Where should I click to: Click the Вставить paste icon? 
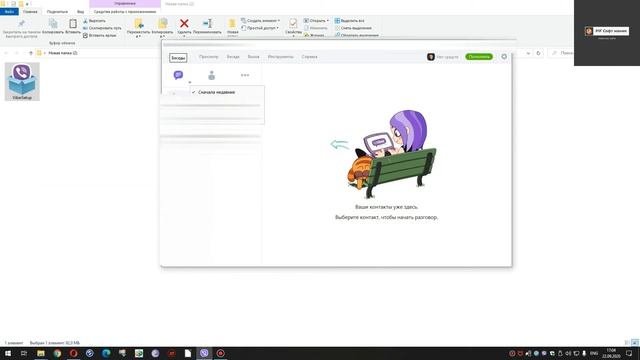click(73, 24)
